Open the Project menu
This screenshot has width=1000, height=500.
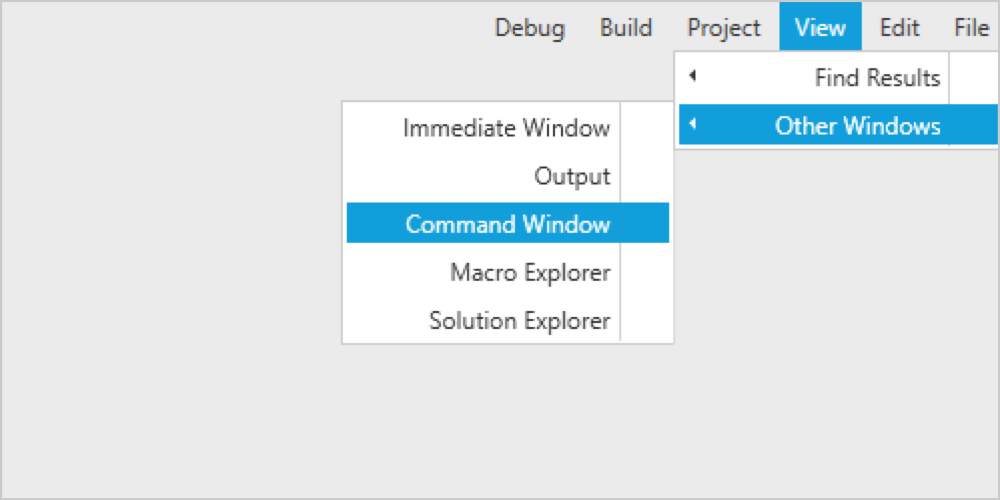(x=724, y=28)
